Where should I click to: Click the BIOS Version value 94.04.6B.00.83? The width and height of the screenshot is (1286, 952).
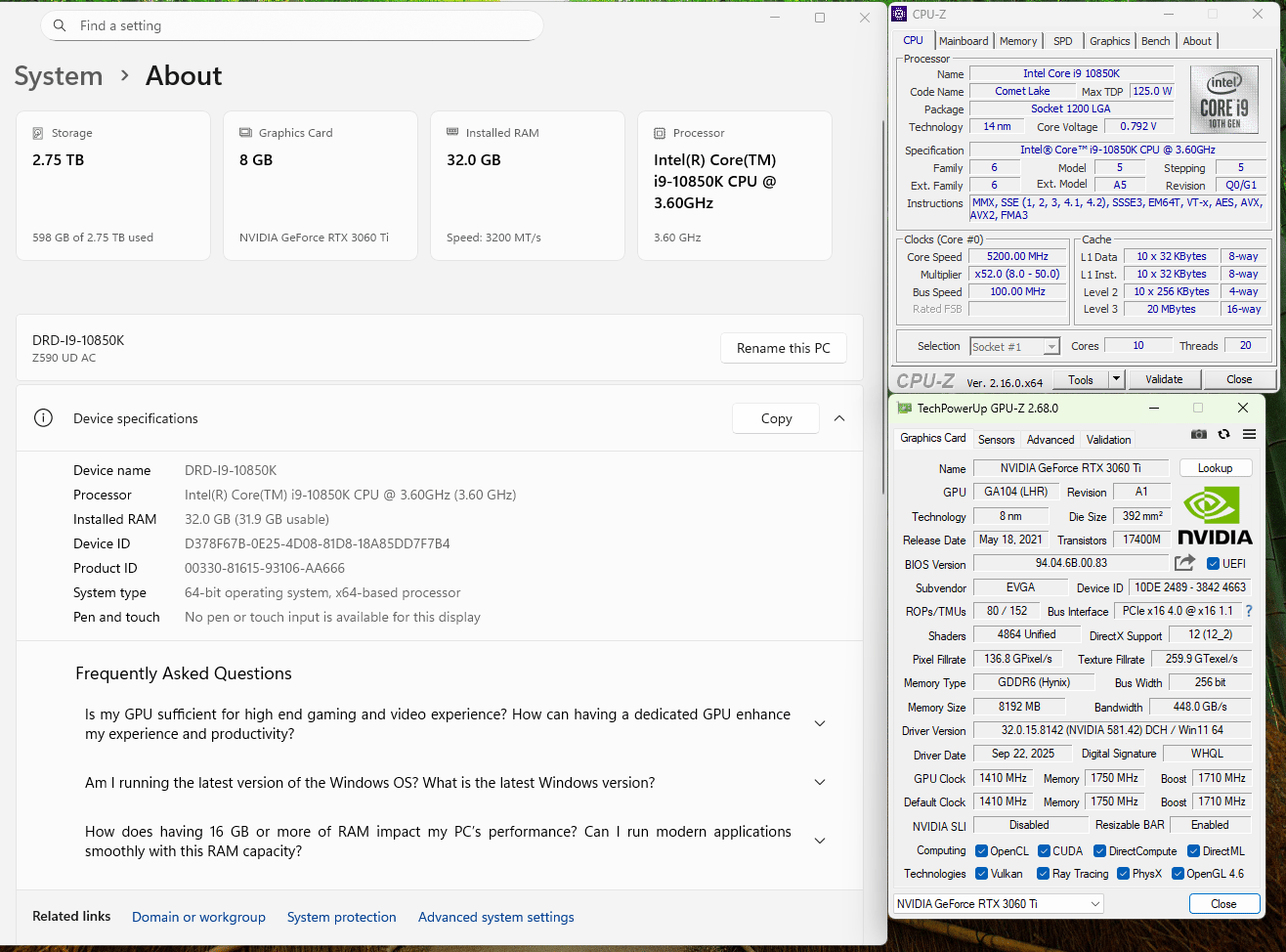click(1071, 563)
